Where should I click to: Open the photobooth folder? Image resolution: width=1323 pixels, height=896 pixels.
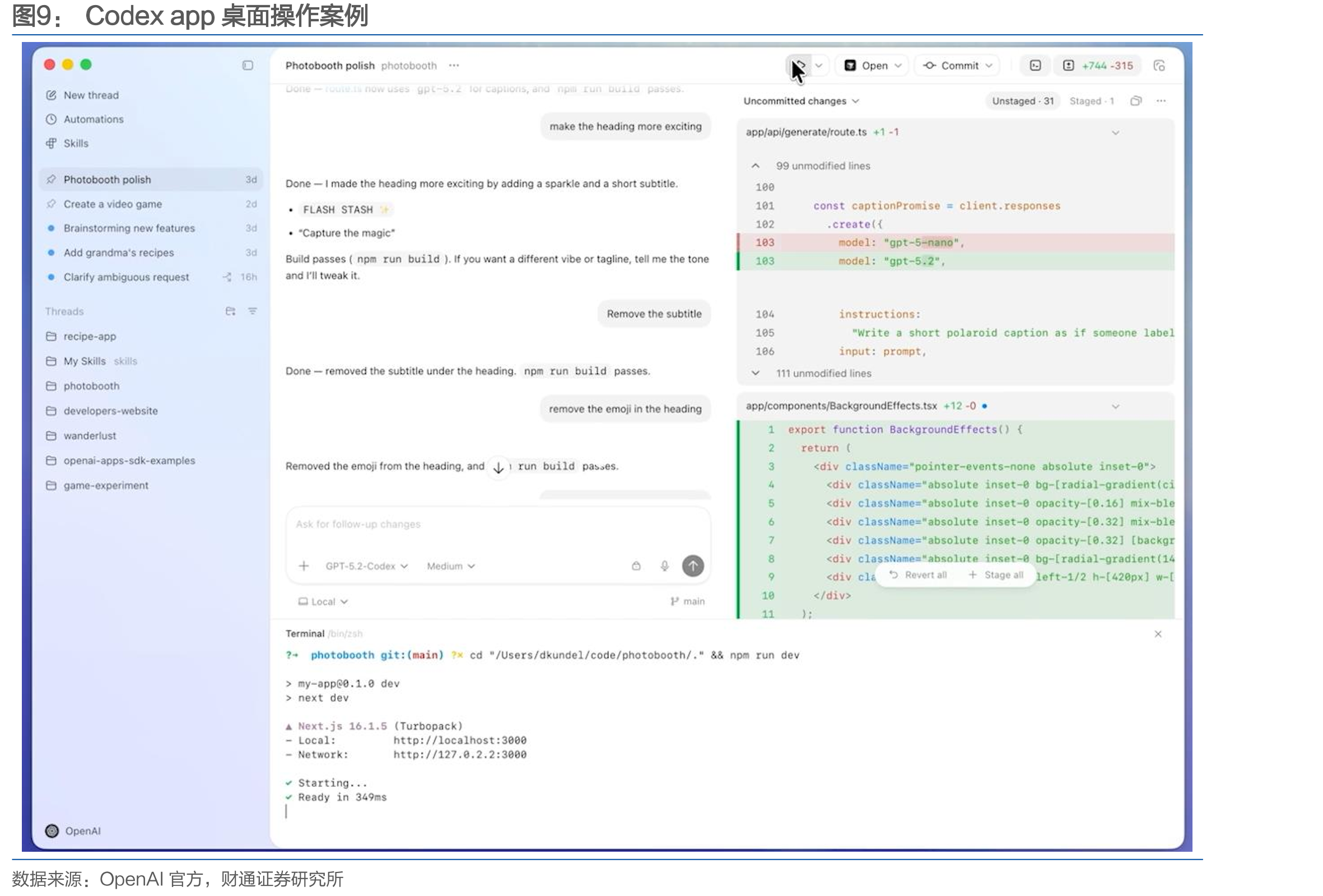coord(83,386)
